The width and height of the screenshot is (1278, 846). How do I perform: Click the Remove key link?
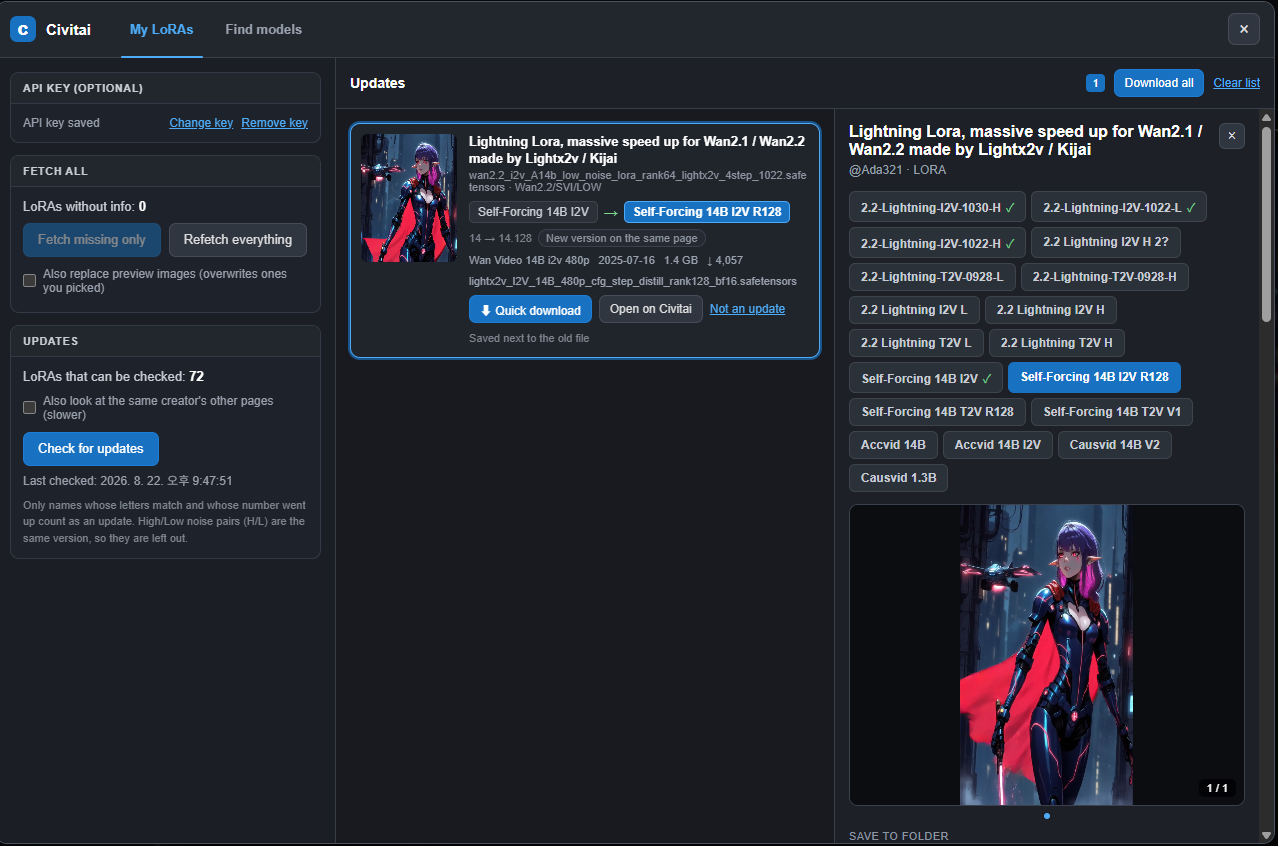click(x=275, y=123)
